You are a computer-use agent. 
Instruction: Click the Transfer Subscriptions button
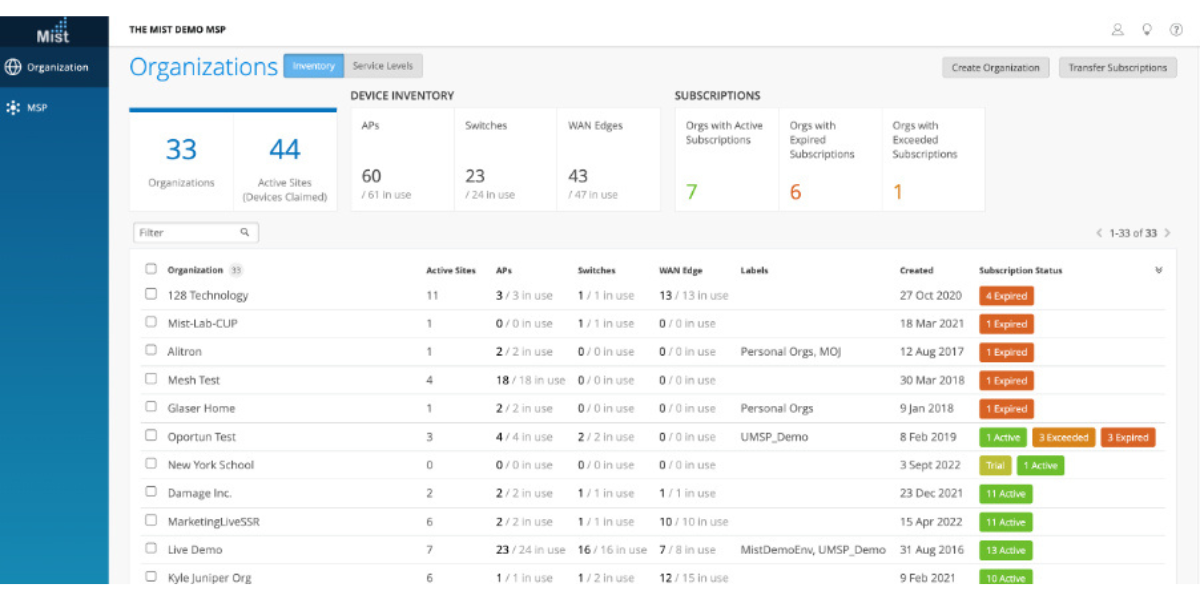(x=1118, y=68)
